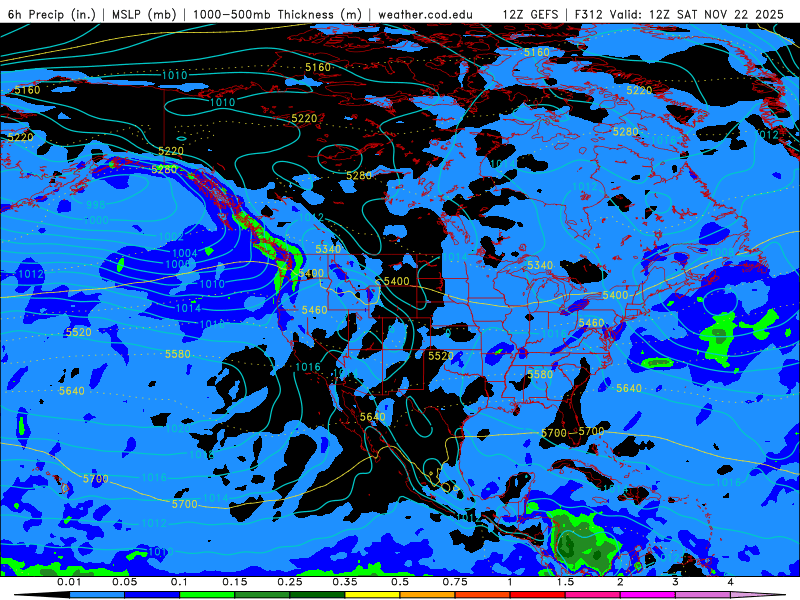Click the 1.5 legend scale label
800x600 pixels.
565,582
